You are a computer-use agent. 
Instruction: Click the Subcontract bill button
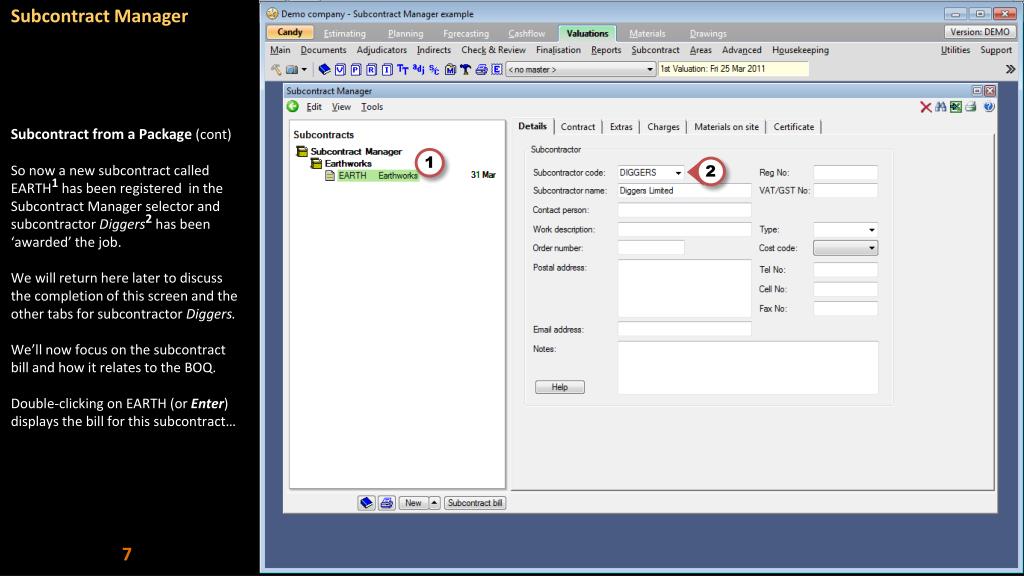pos(474,502)
